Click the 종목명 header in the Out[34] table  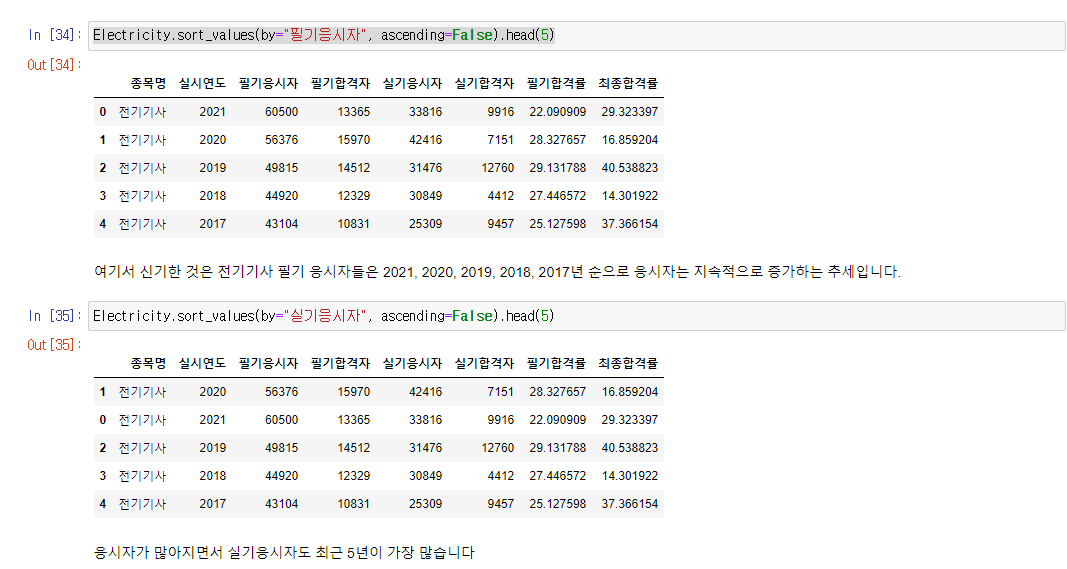click(148, 83)
